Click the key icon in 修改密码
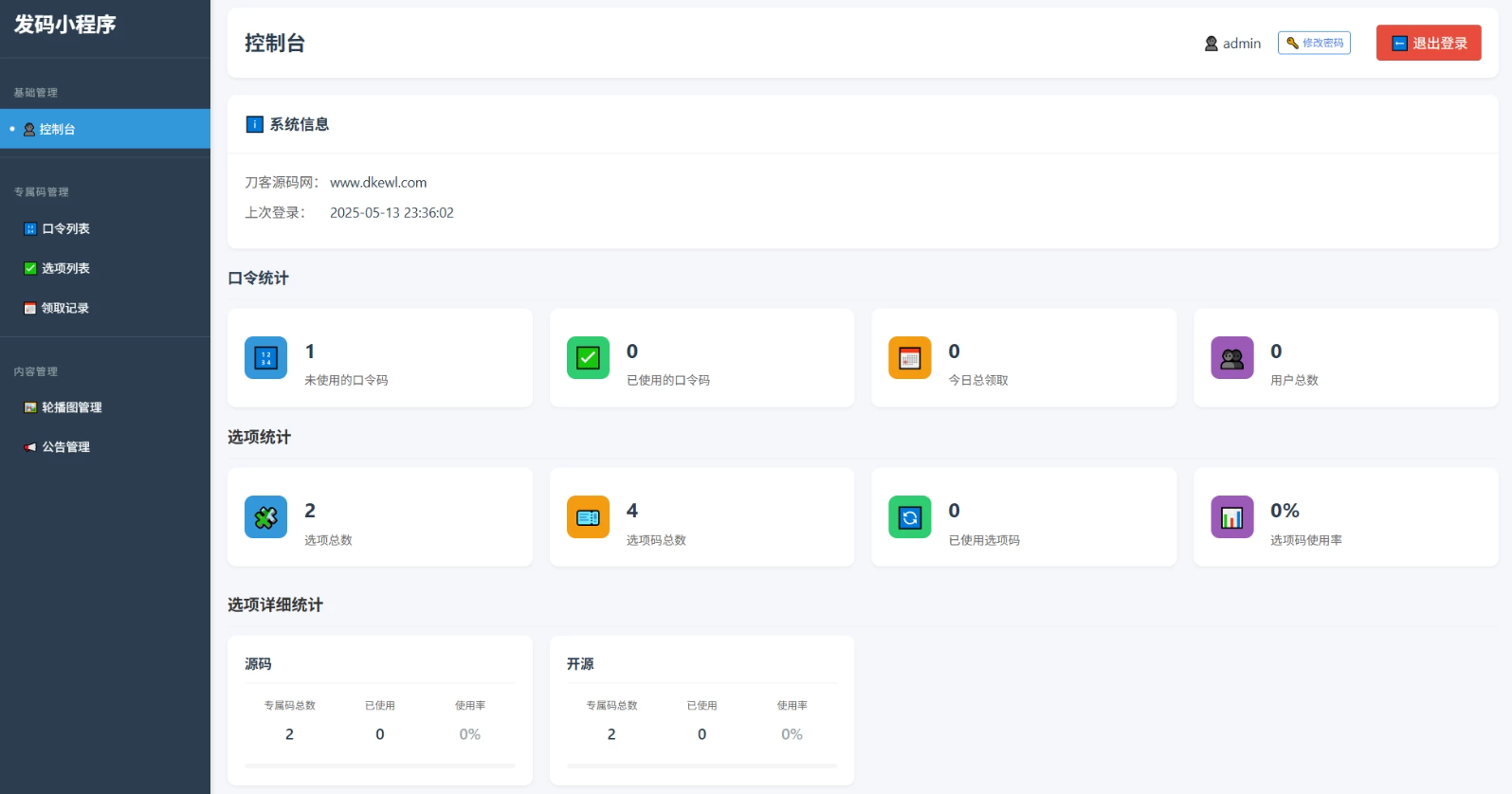The width and height of the screenshot is (1512, 794). point(1292,43)
